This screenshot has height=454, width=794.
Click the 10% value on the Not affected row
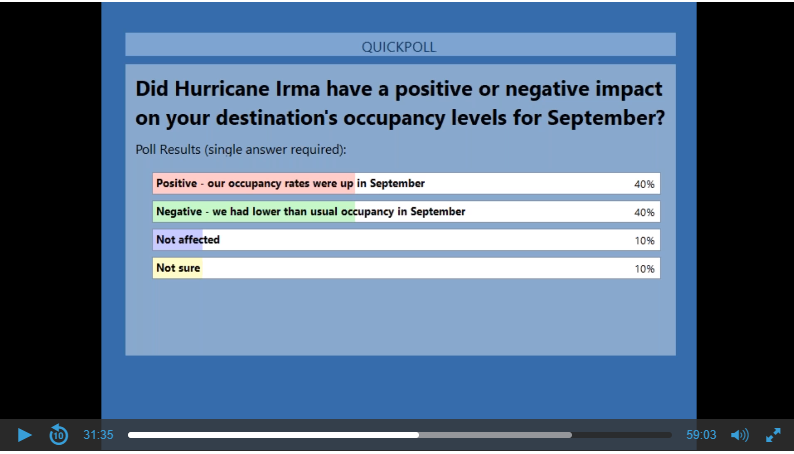(644, 241)
